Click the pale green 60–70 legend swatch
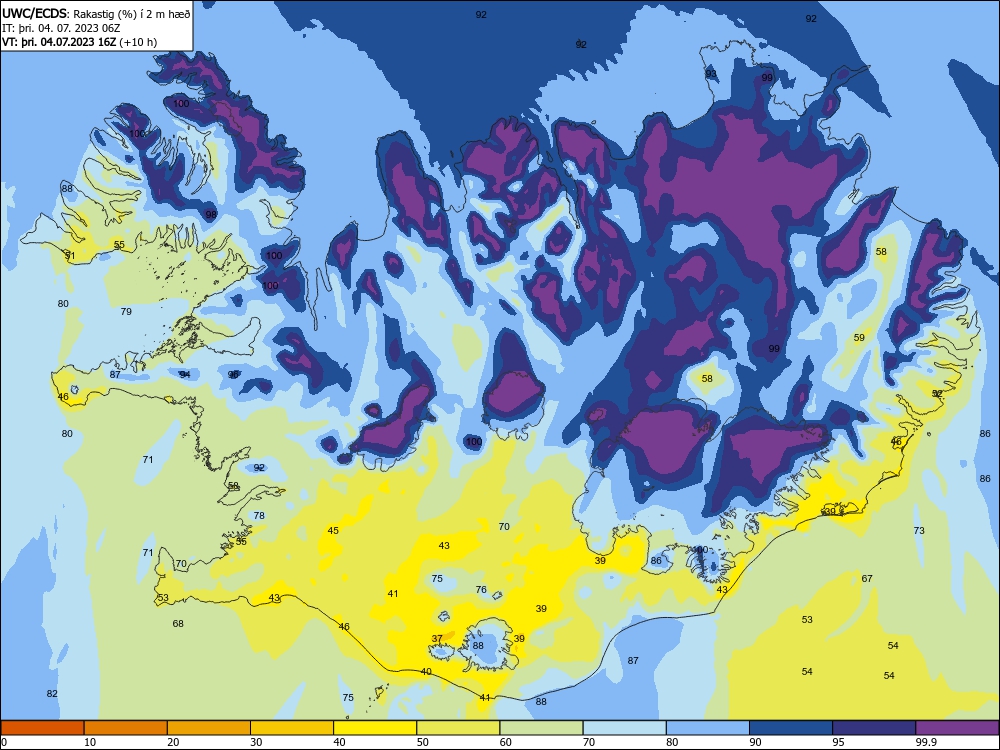This screenshot has height=750, width=1000. pyautogui.click(x=541, y=728)
